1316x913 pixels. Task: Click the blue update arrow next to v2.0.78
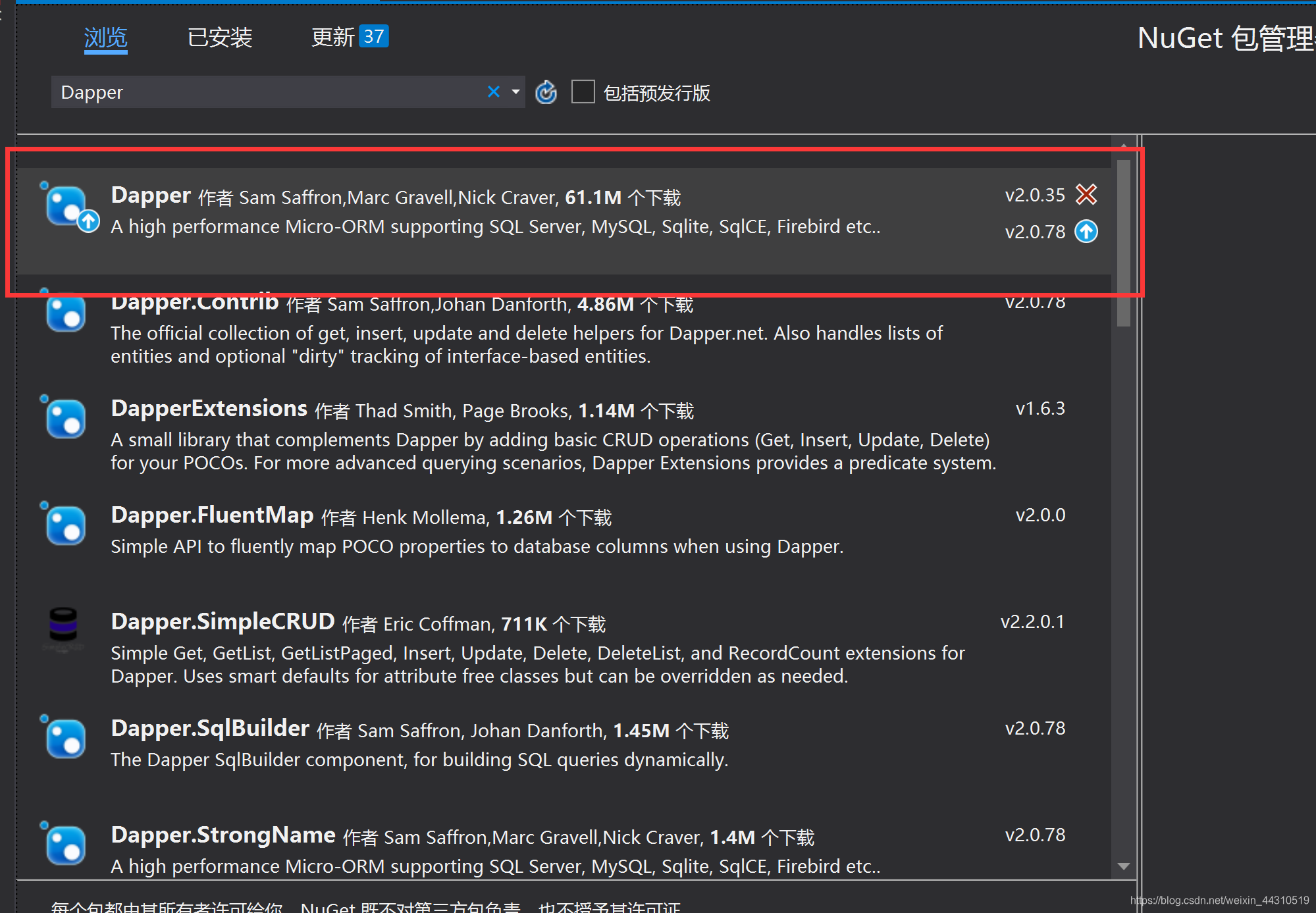1086,232
